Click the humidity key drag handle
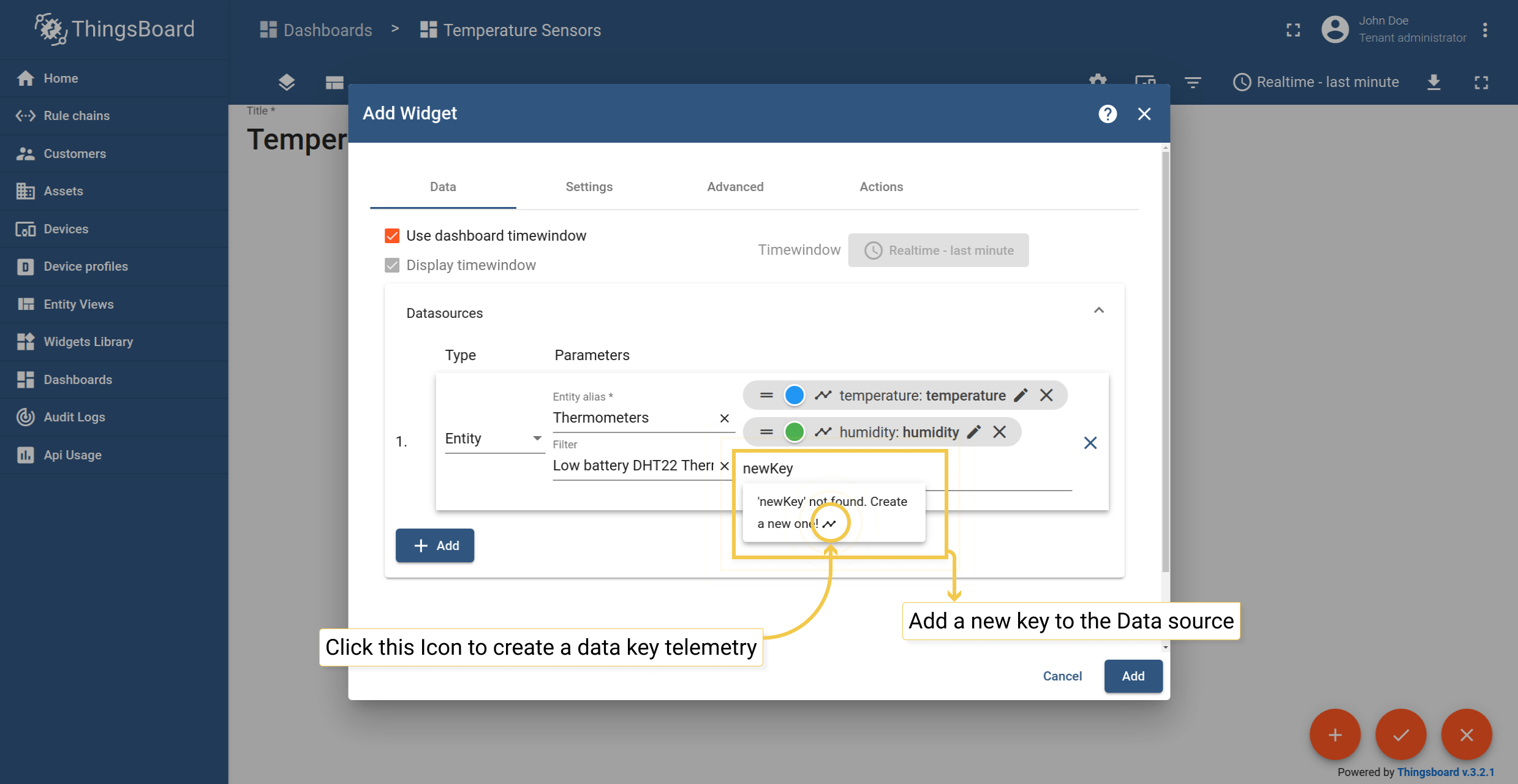This screenshot has height=784, width=1518. [x=766, y=432]
